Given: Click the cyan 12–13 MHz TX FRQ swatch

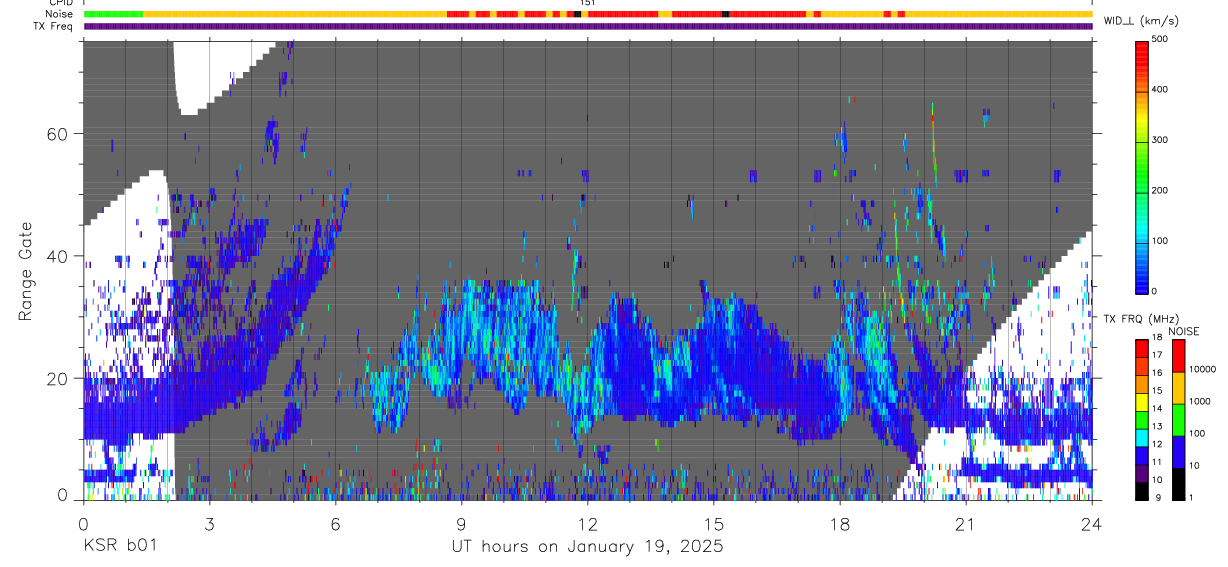Looking at the screenshot, I should click(x=1142, y=436).
